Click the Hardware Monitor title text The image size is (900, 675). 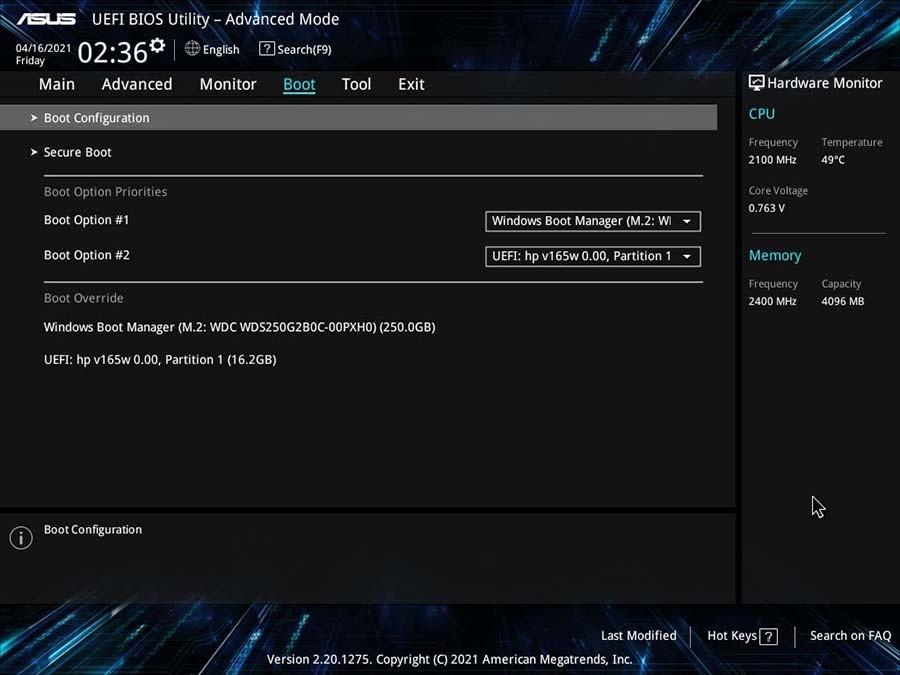click(x=825, y=83)
